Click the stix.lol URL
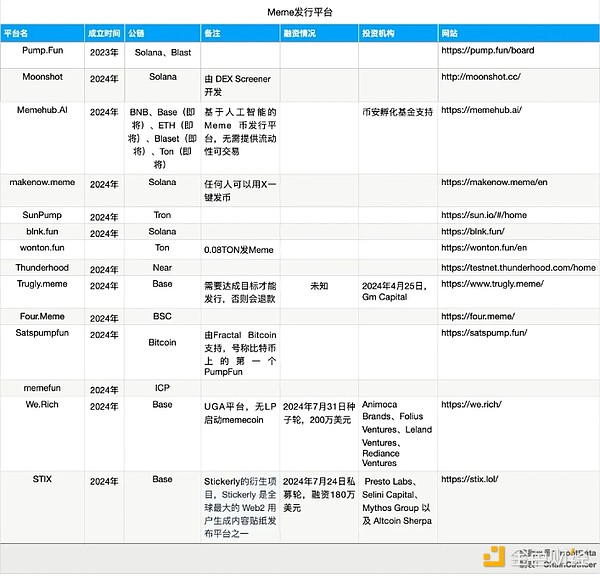 pyautogui.click(x=470, y=480)
